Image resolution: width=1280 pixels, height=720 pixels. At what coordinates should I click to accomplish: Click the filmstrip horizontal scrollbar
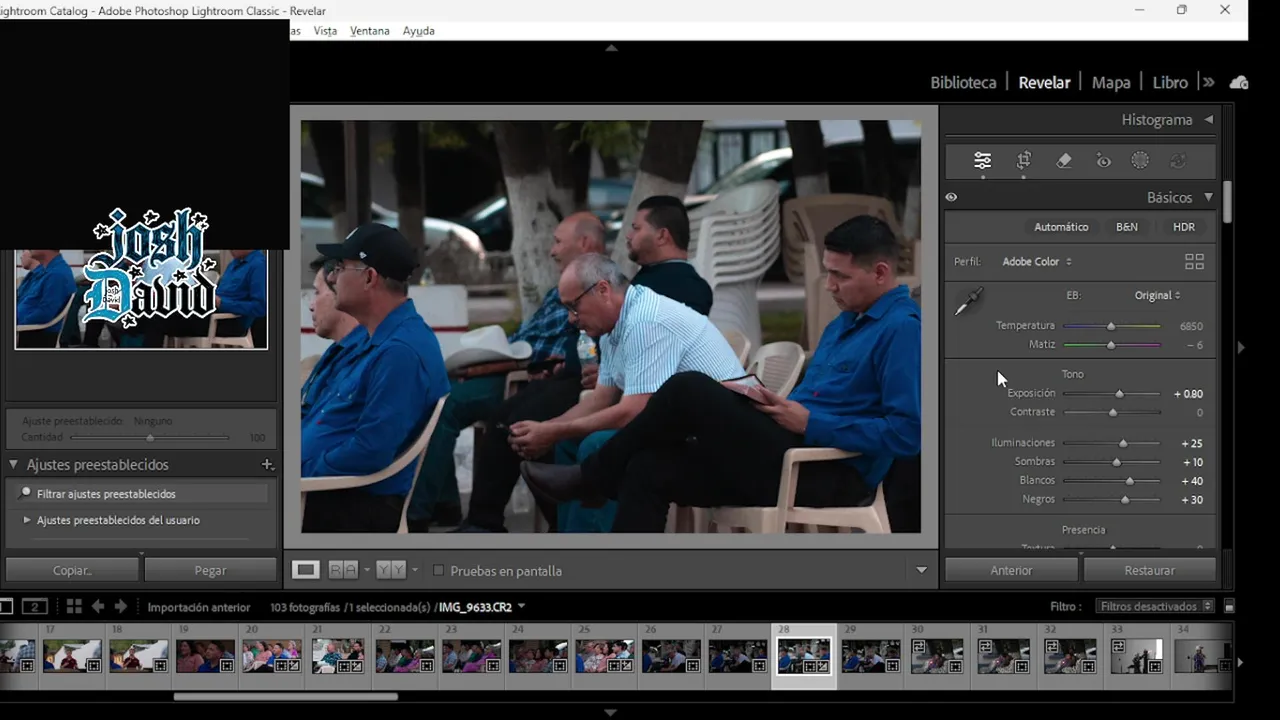285,697
